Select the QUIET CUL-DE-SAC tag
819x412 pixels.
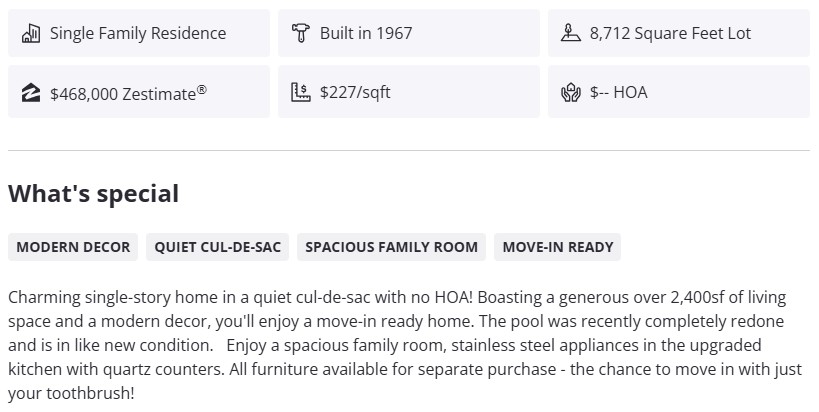pyautogui.click(x=218, y=247)
